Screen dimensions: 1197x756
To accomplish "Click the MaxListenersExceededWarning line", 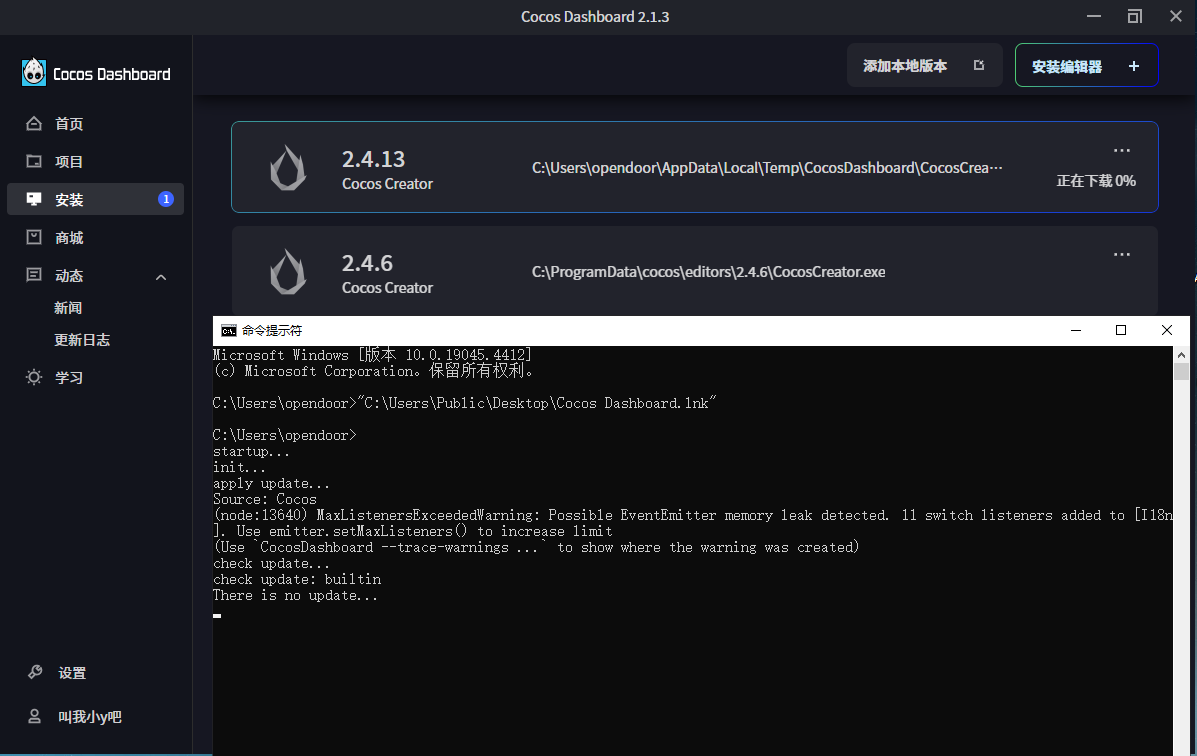I will pyautogui.click(x=692, y=515).
